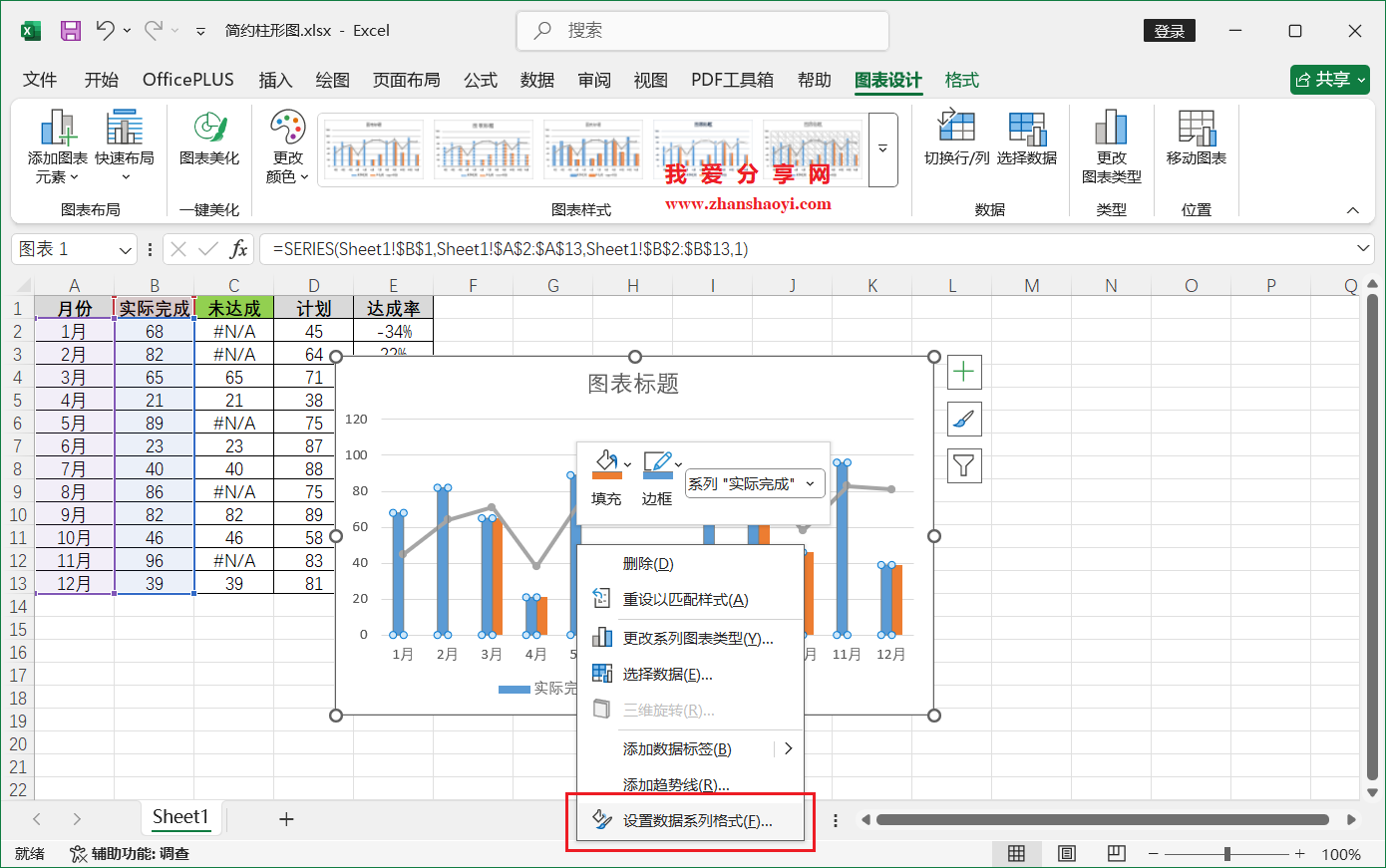1386x868 pixels.
Task: Select the 移动图表 icon
Action: pos(1195,145)
